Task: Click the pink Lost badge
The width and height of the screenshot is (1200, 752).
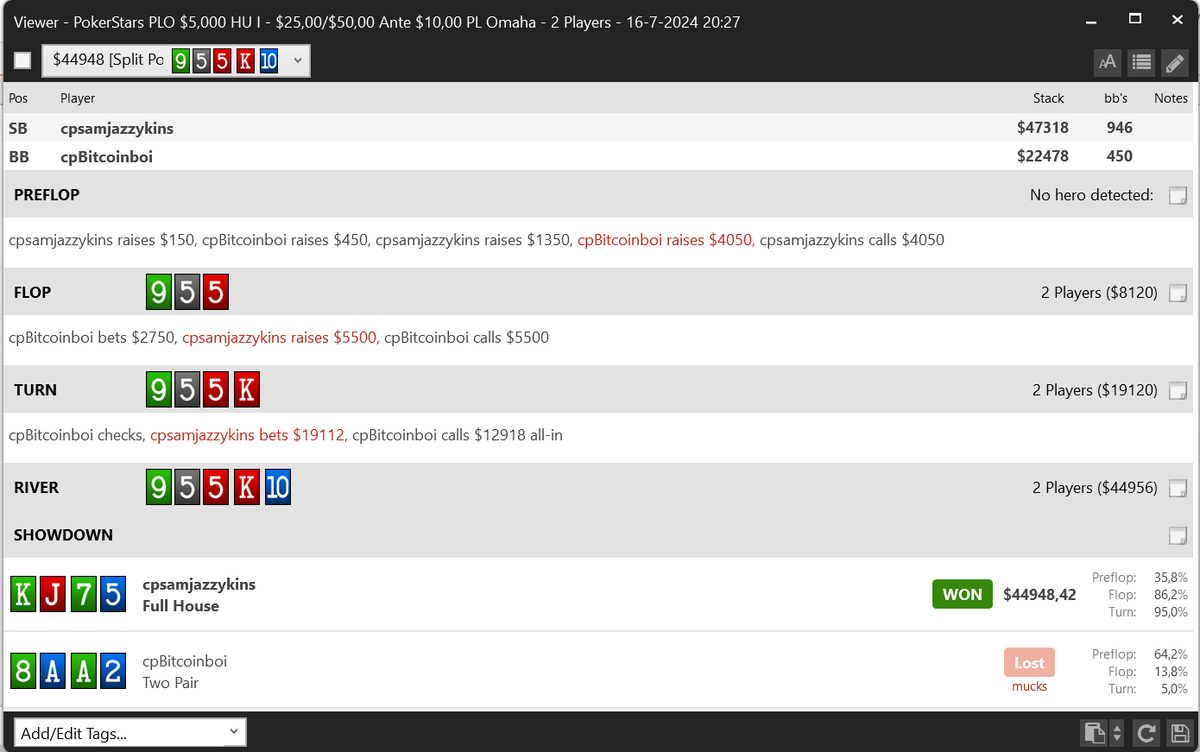Action: pos(1029,662)
